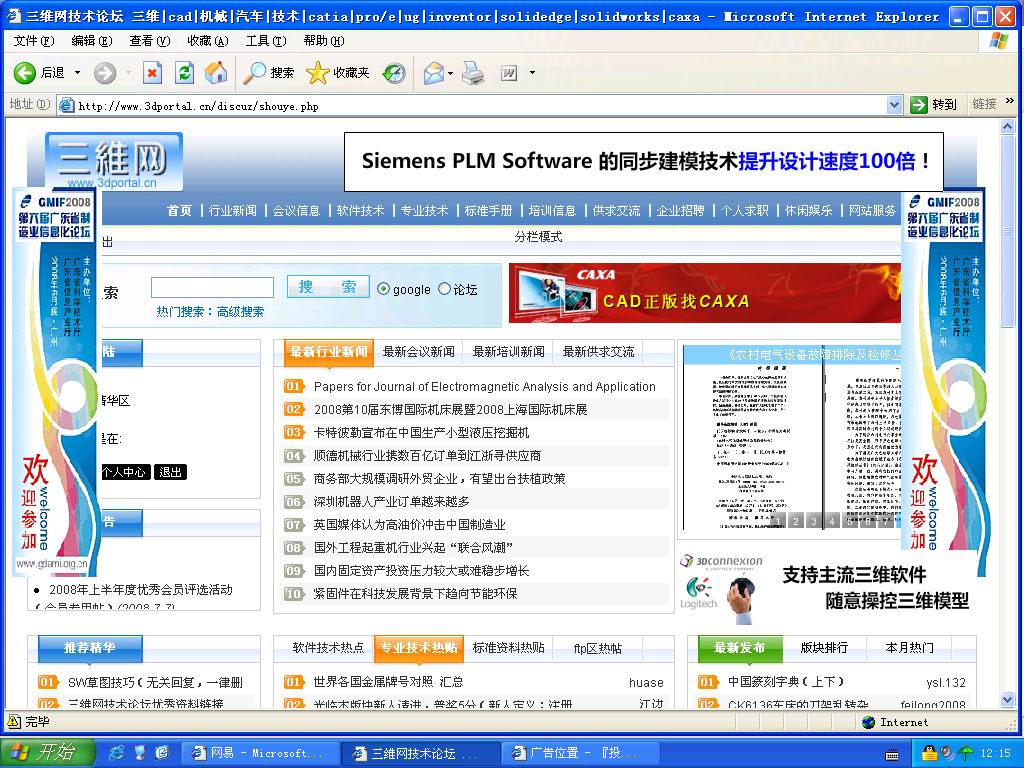The width and height of the screenshot is (1024, 768).
Task: Click the 退出 logout button
Action: point(170,472)
